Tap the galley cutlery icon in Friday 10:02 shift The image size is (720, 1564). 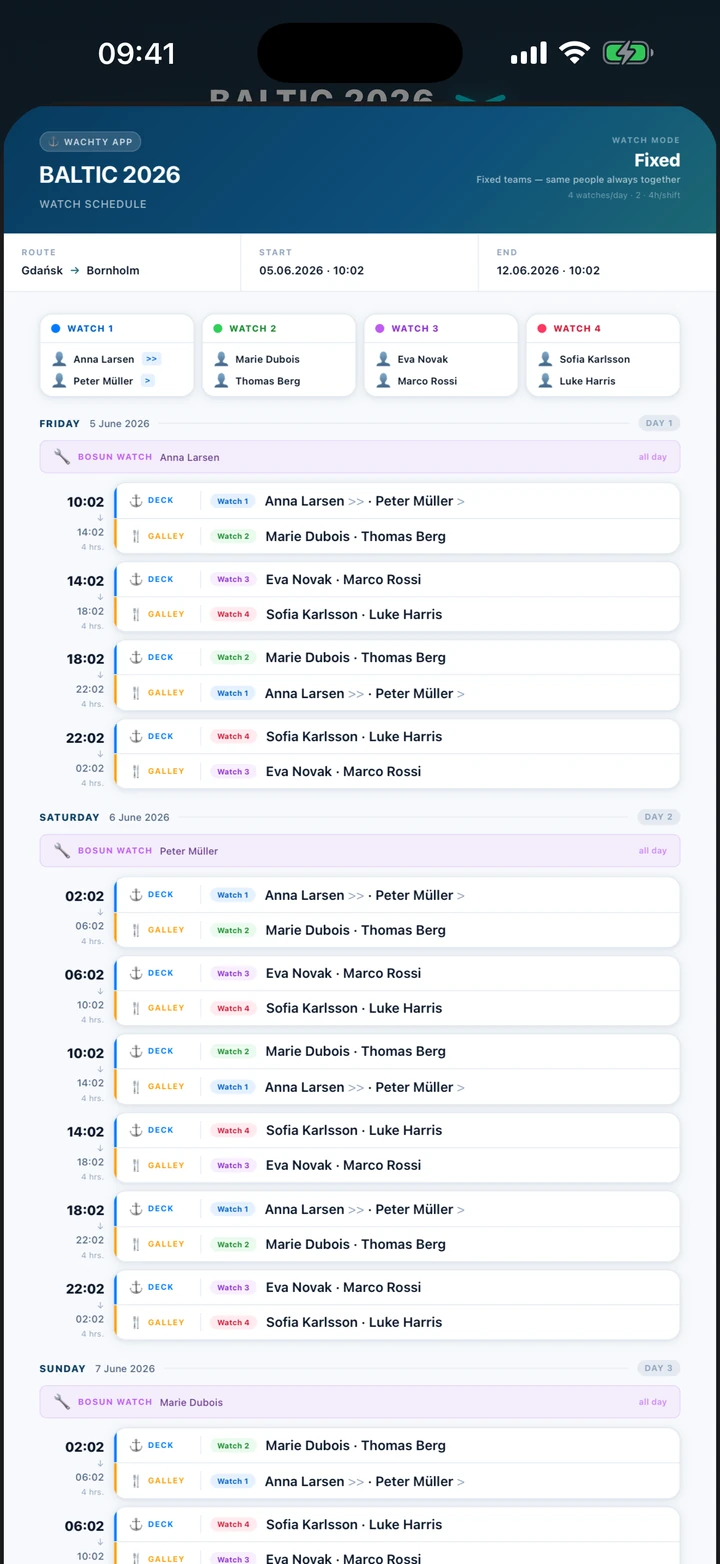coord(136,536)
